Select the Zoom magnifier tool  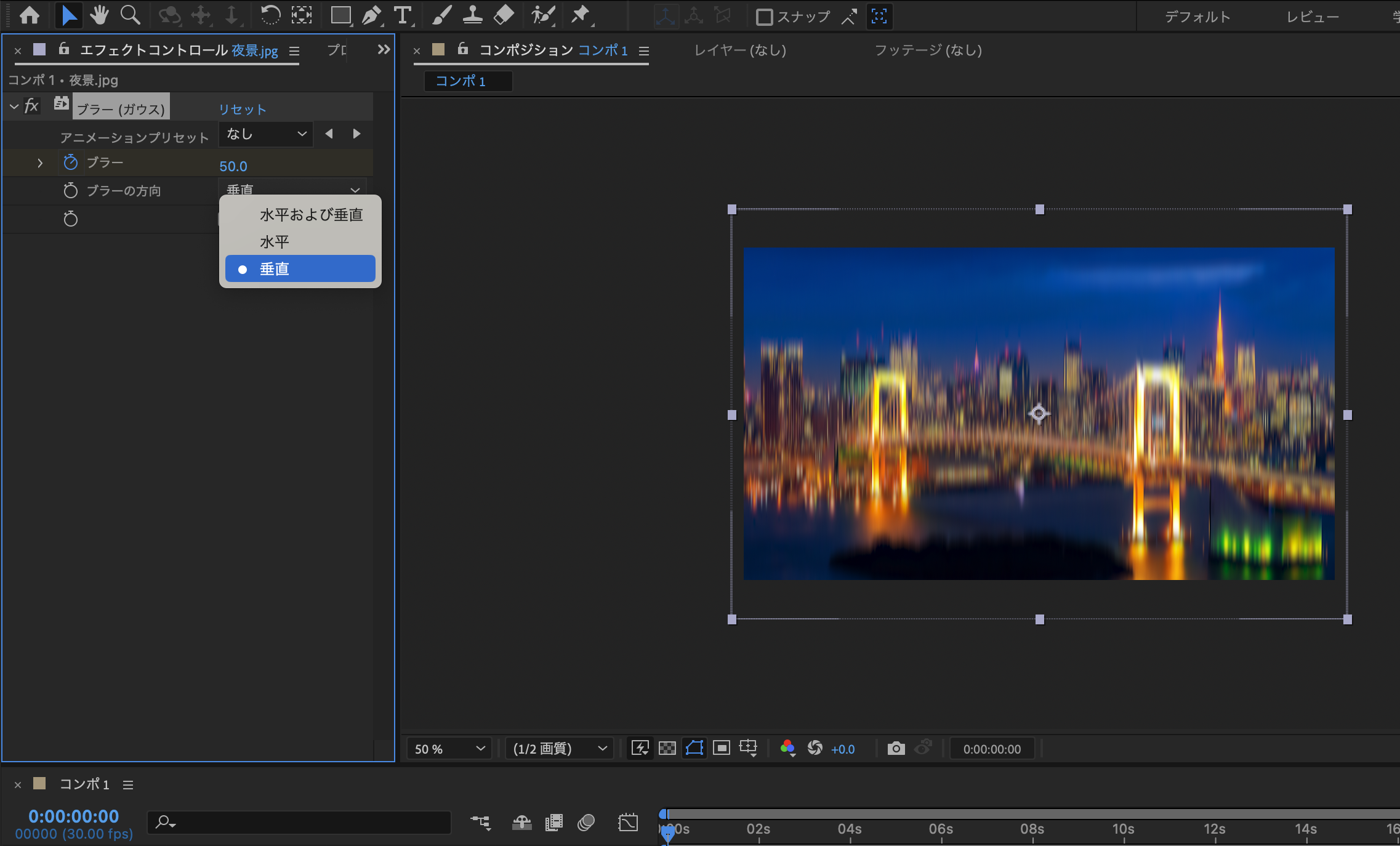130,15
